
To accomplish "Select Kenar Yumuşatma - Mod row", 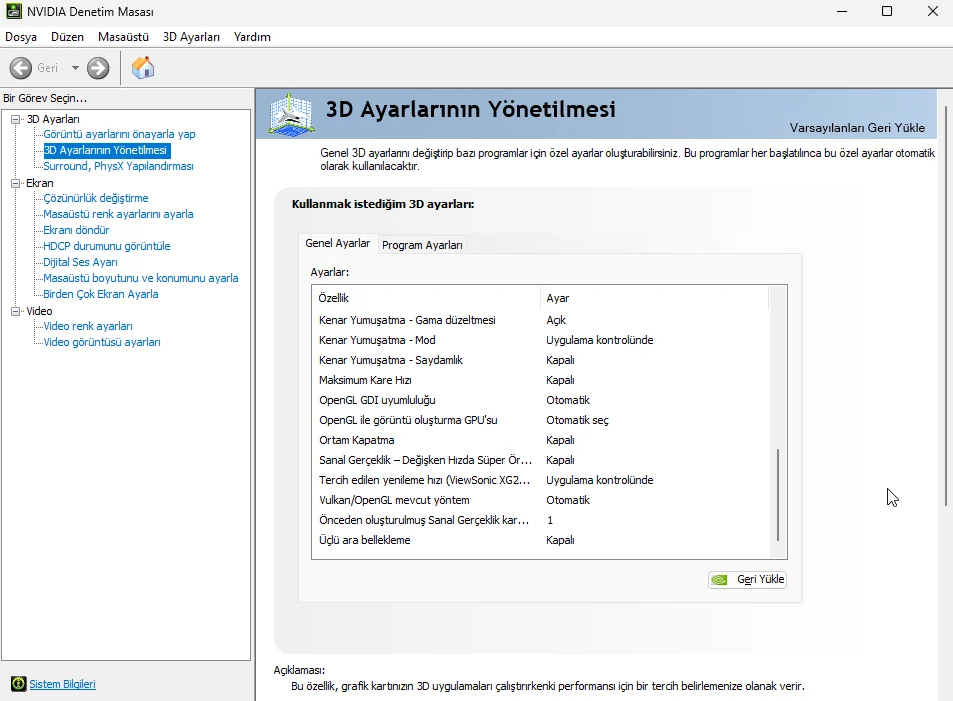I will [541, 340].
